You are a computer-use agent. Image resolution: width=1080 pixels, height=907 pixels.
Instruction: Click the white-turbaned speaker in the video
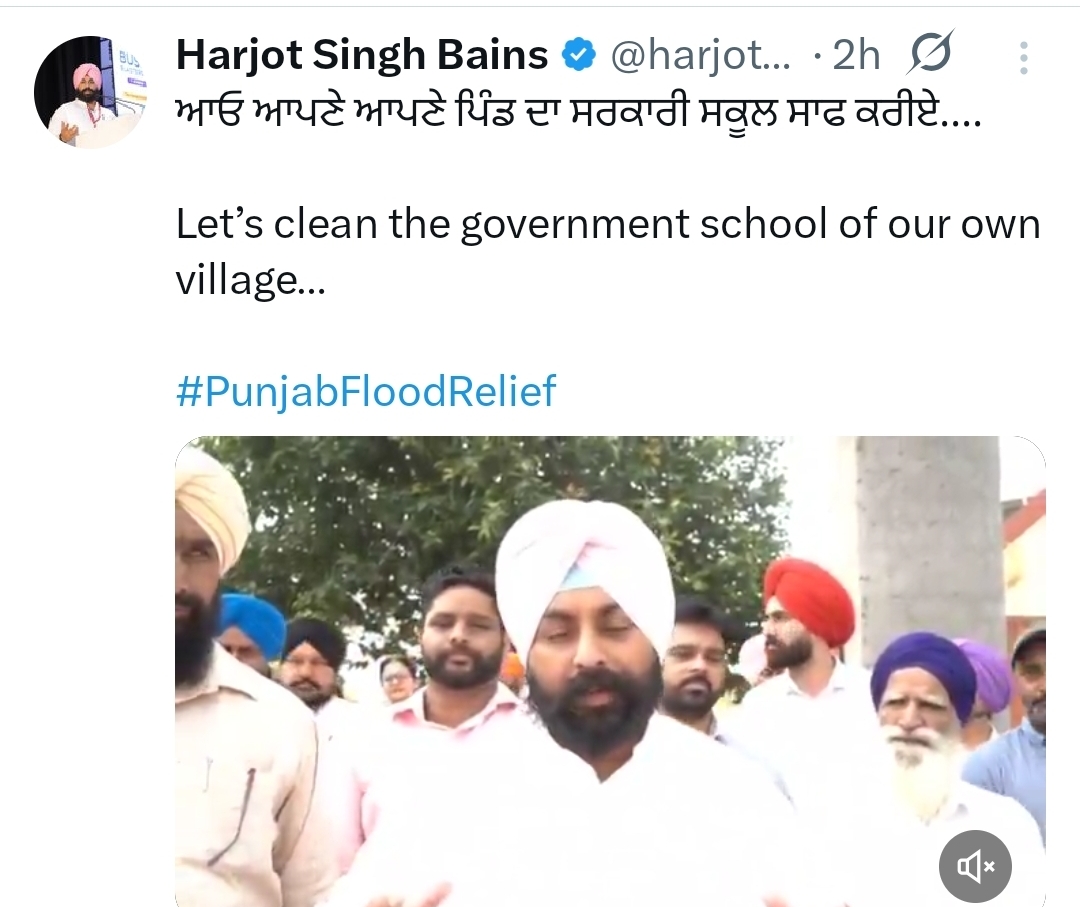click(585, 689)
